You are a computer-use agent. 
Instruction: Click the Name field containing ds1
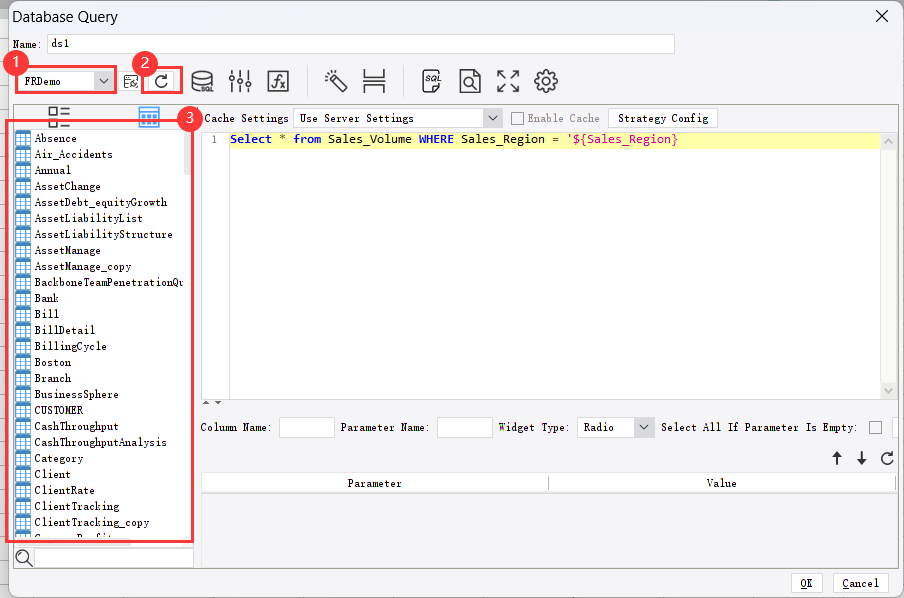pyautogui.click(x=361, y=44)
